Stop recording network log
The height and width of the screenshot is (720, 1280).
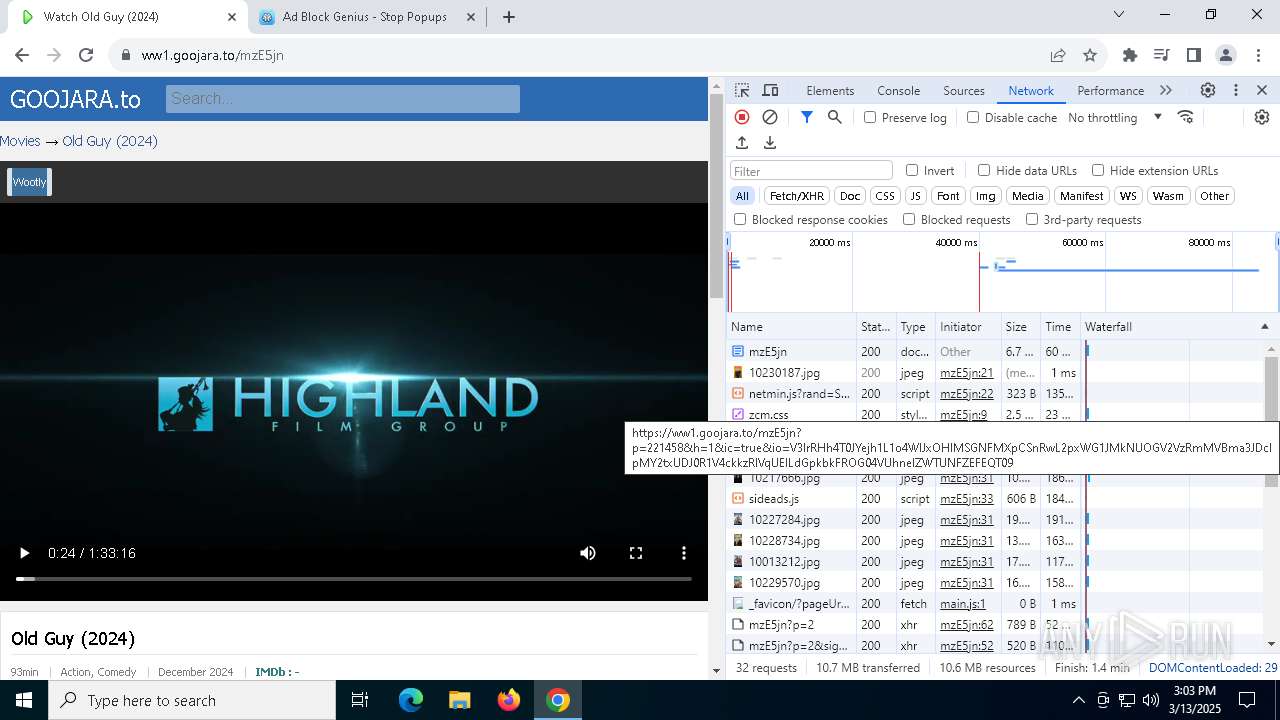pyautogui.click(x=742, y=117)
